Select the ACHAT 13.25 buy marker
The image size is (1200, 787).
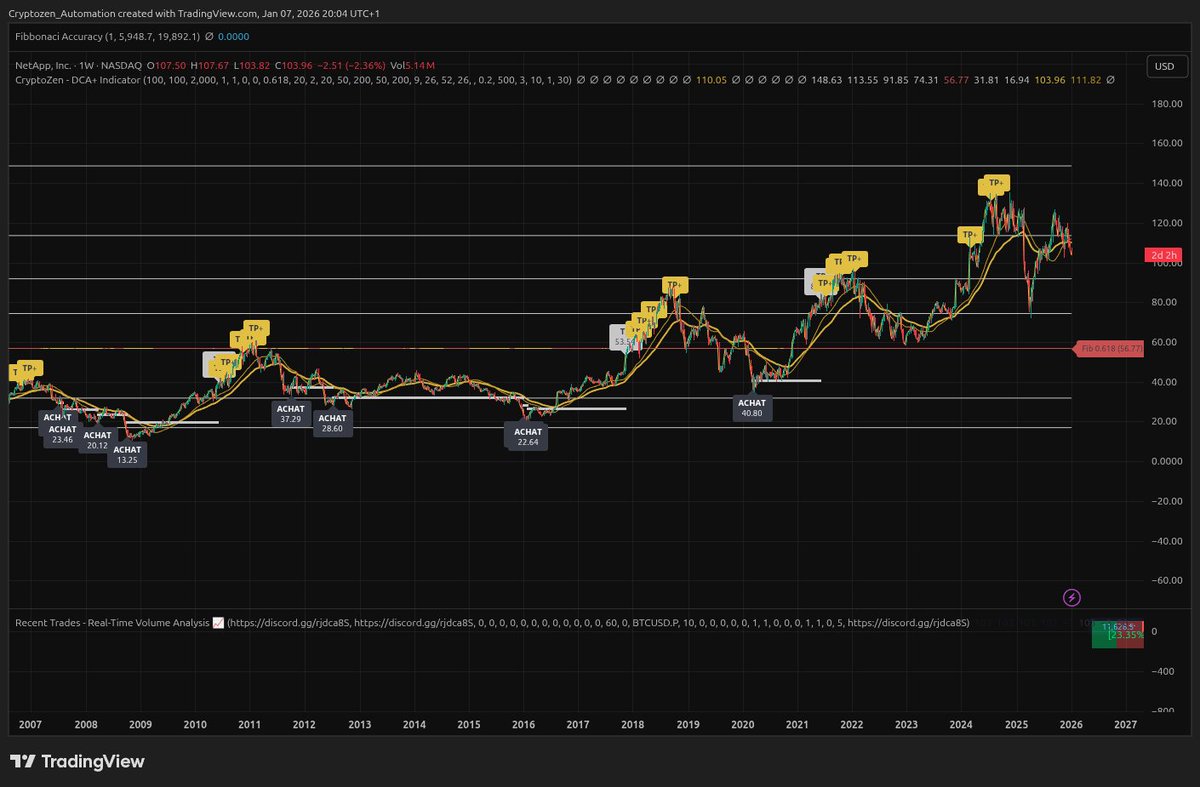pos(127,455)
